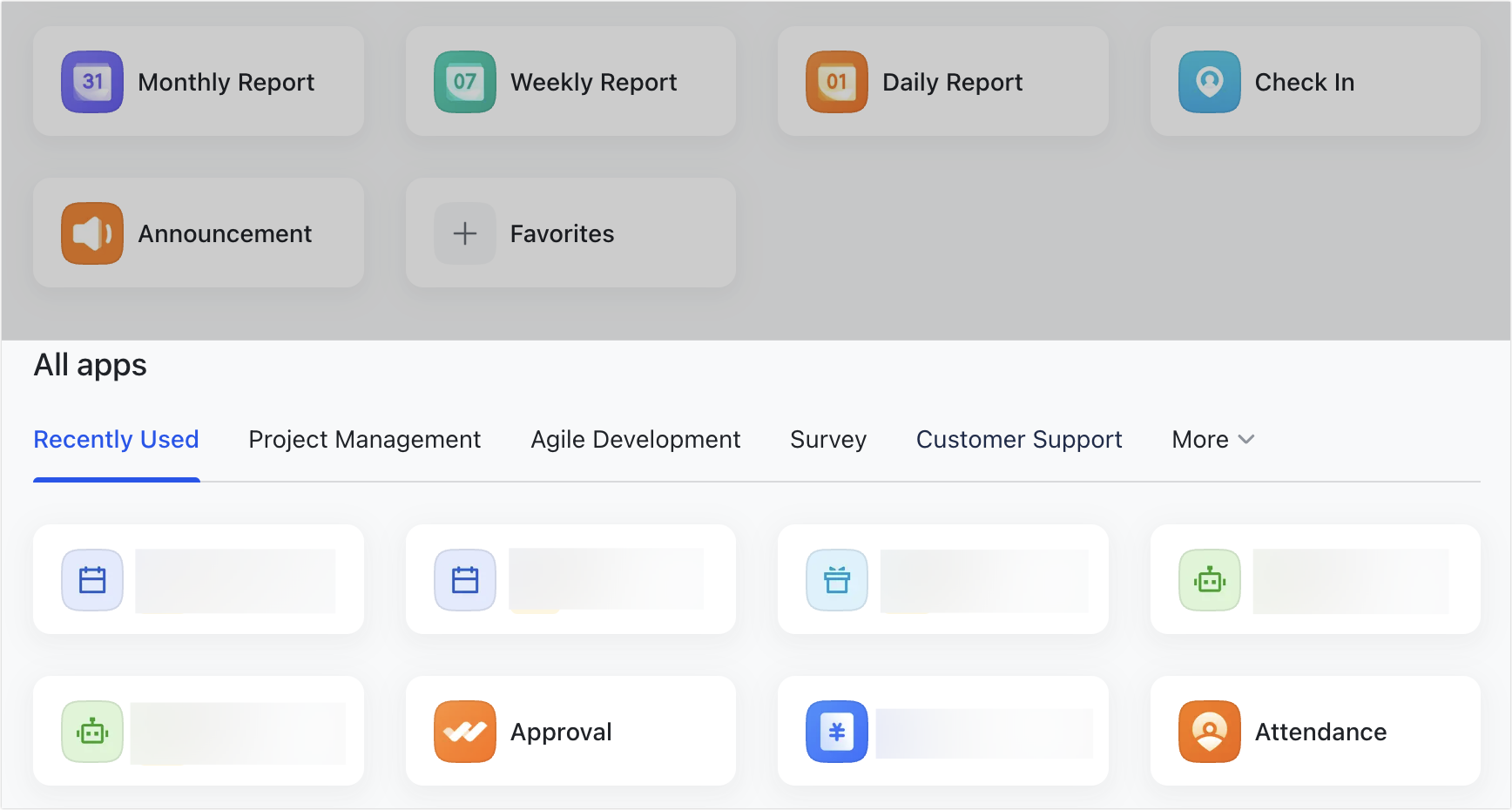Viewport: 1512px width, 810px height.
Task: Click the Daily Report calendar icon
Action: 837,82
